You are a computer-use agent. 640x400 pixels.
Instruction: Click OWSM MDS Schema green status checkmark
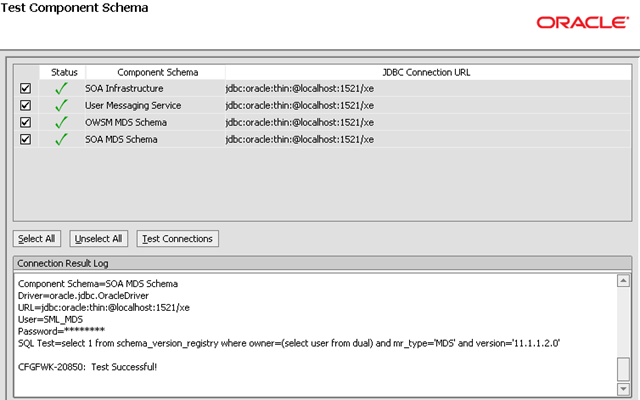point(62,122)
